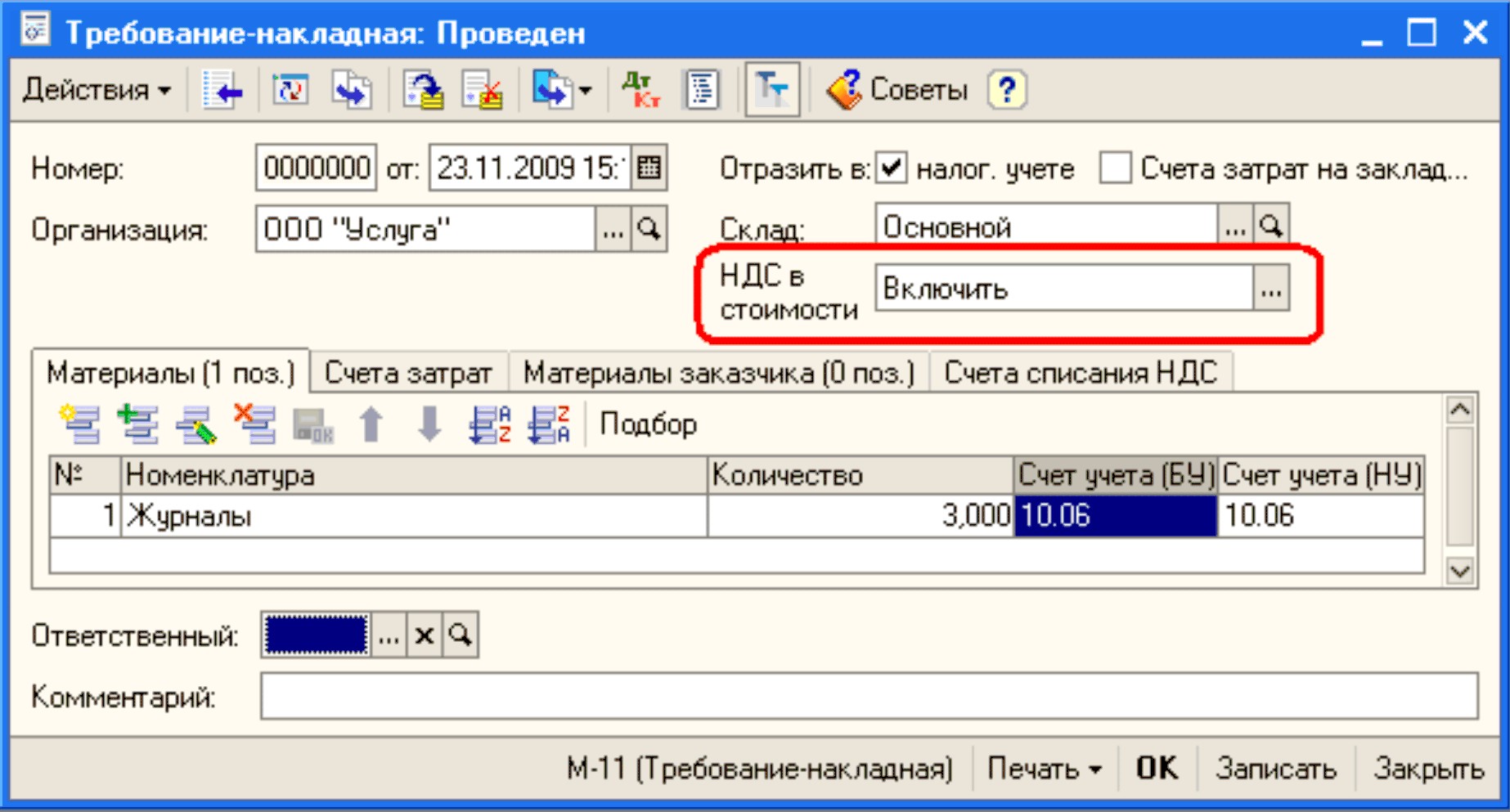1510x812 pixels.
Task: Click the Организация field ООО "Услуга"
Action: (425, 229)
